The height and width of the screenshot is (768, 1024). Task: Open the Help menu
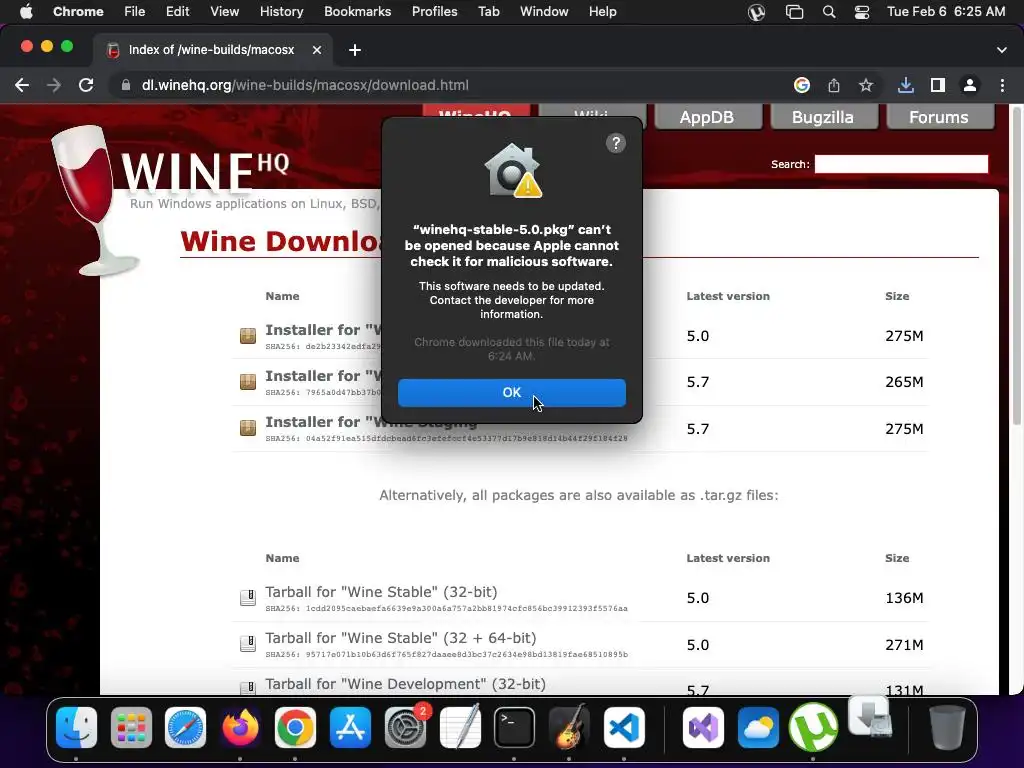(x=602, y=11)
